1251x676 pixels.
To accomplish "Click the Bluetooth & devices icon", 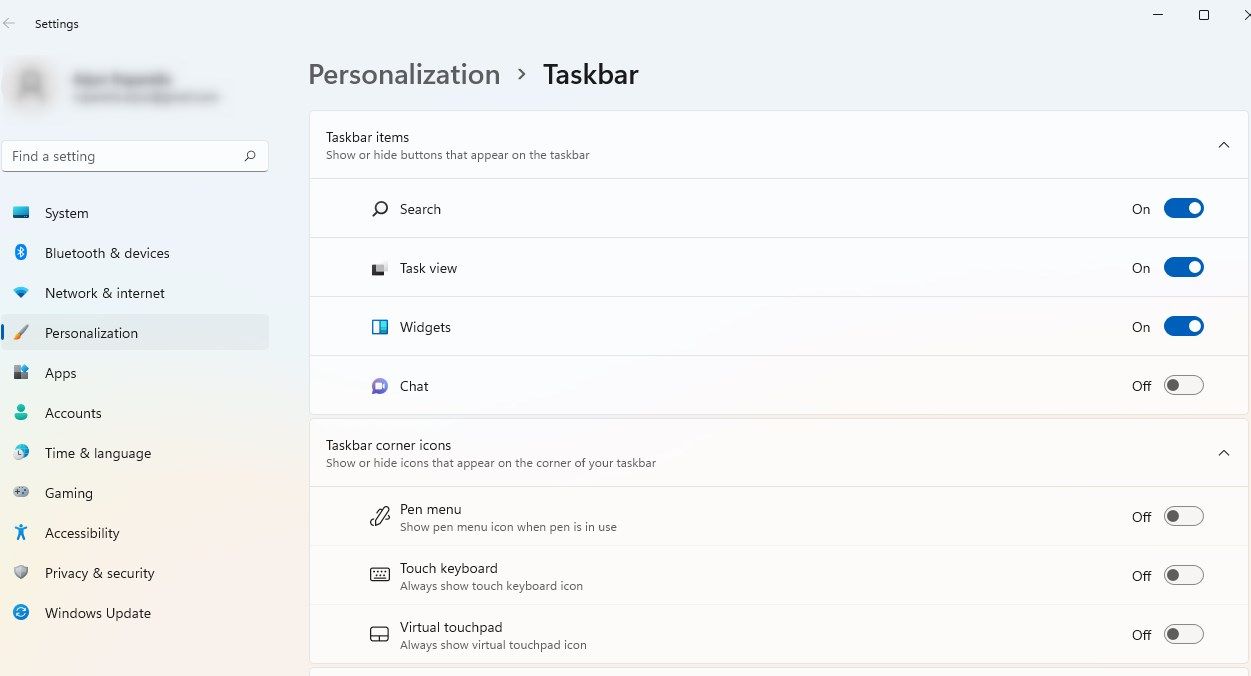I will (x=21, y=253).
